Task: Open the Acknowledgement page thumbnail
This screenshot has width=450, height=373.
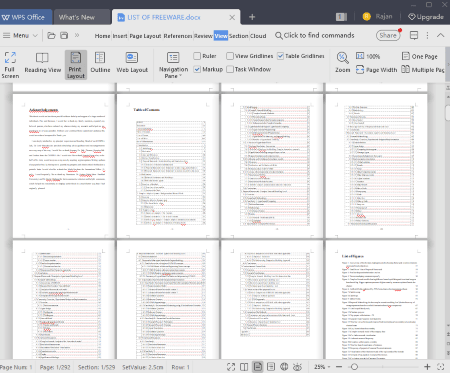Action: [x=63, y=166]
